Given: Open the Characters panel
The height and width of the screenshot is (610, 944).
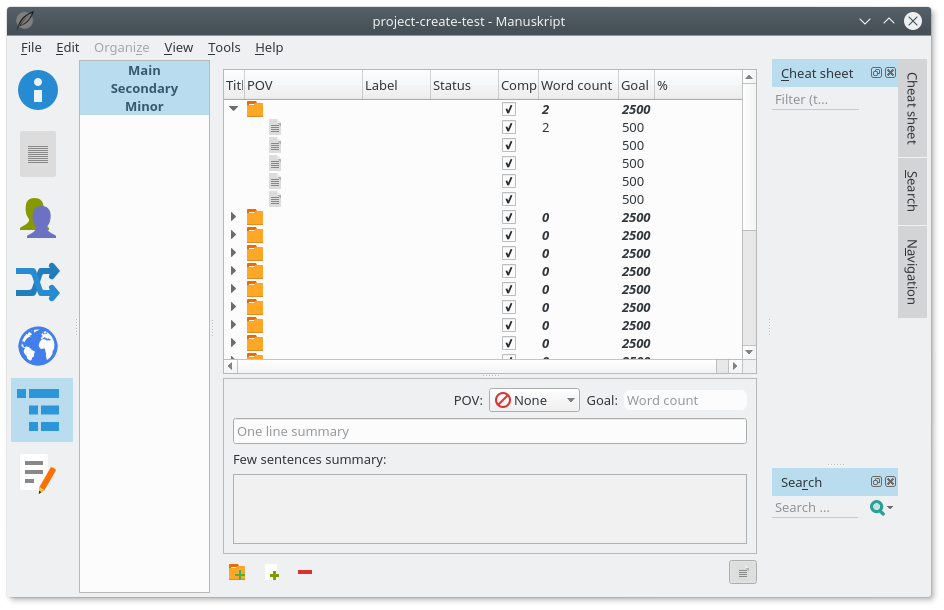Looking at the screenshot, I should (37, 217).
